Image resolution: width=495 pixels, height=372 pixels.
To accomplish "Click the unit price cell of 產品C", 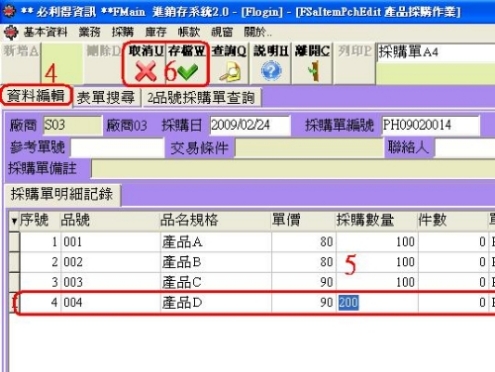I will [303, 283].
